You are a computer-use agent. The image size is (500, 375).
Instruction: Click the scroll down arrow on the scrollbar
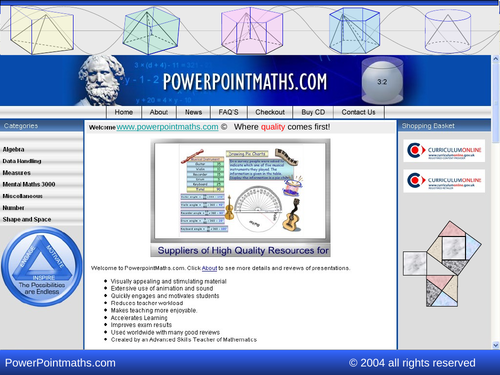[495, 345]
